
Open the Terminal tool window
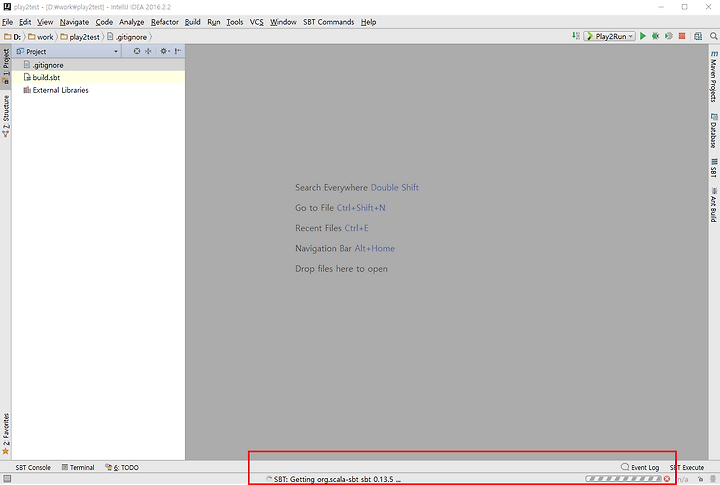[x=78, y=468]
